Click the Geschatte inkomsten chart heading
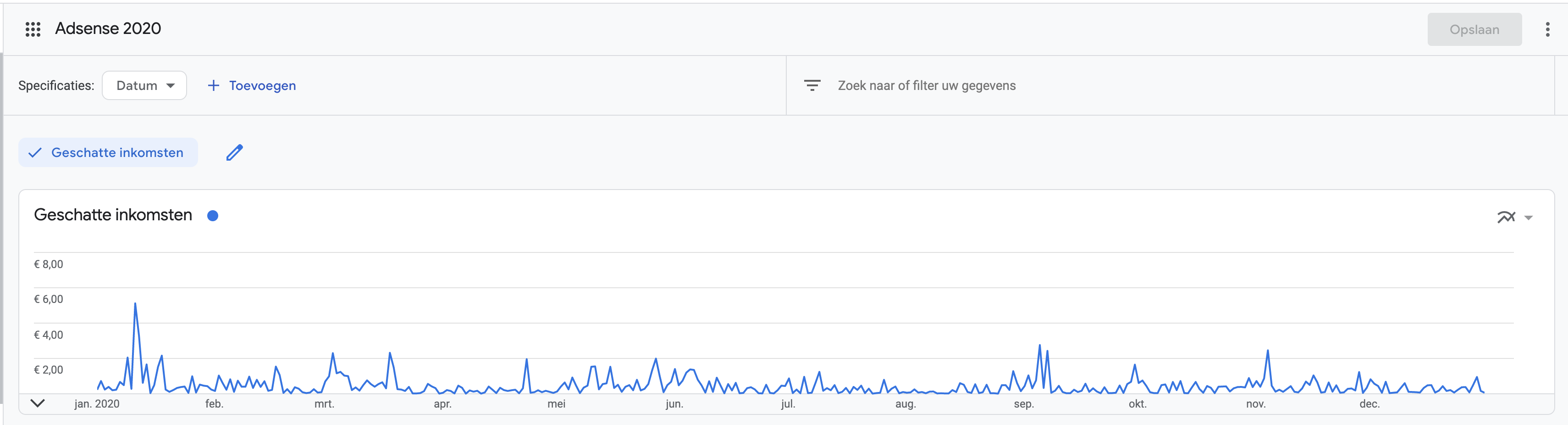1568x425 pixels. click(113, 215)
